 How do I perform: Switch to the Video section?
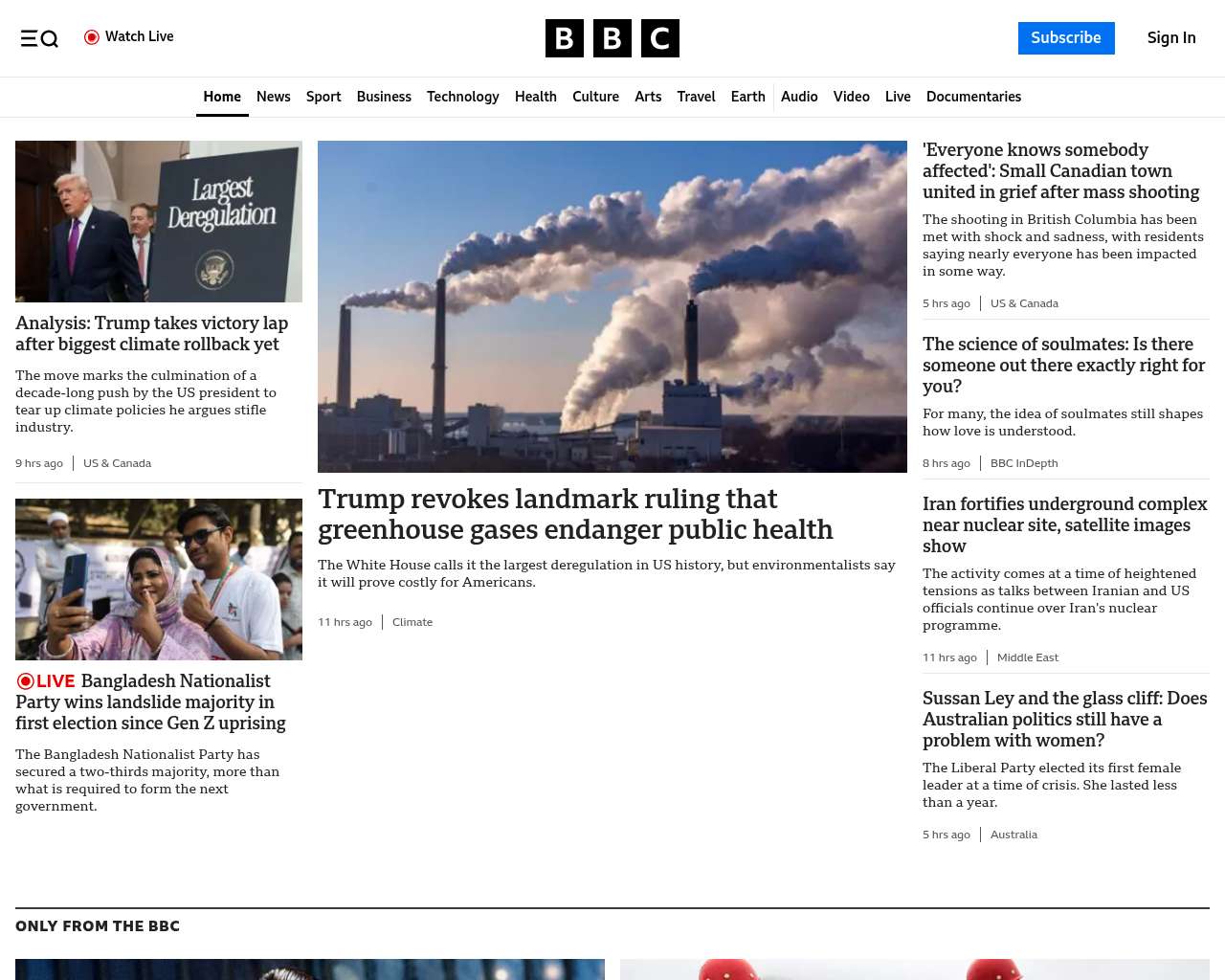[851, 97]
